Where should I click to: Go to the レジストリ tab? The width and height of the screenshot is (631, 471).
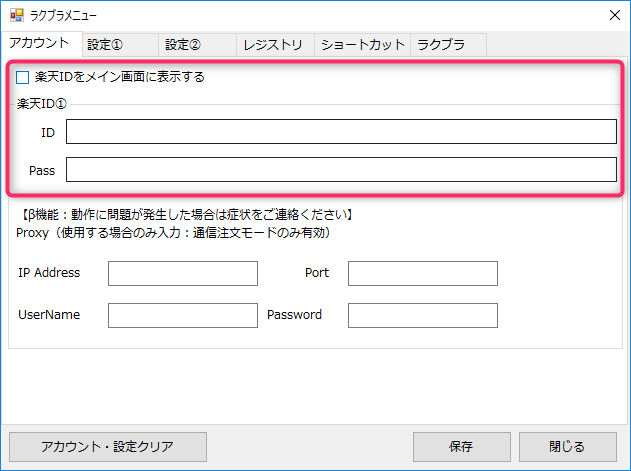tap(274, 44)
